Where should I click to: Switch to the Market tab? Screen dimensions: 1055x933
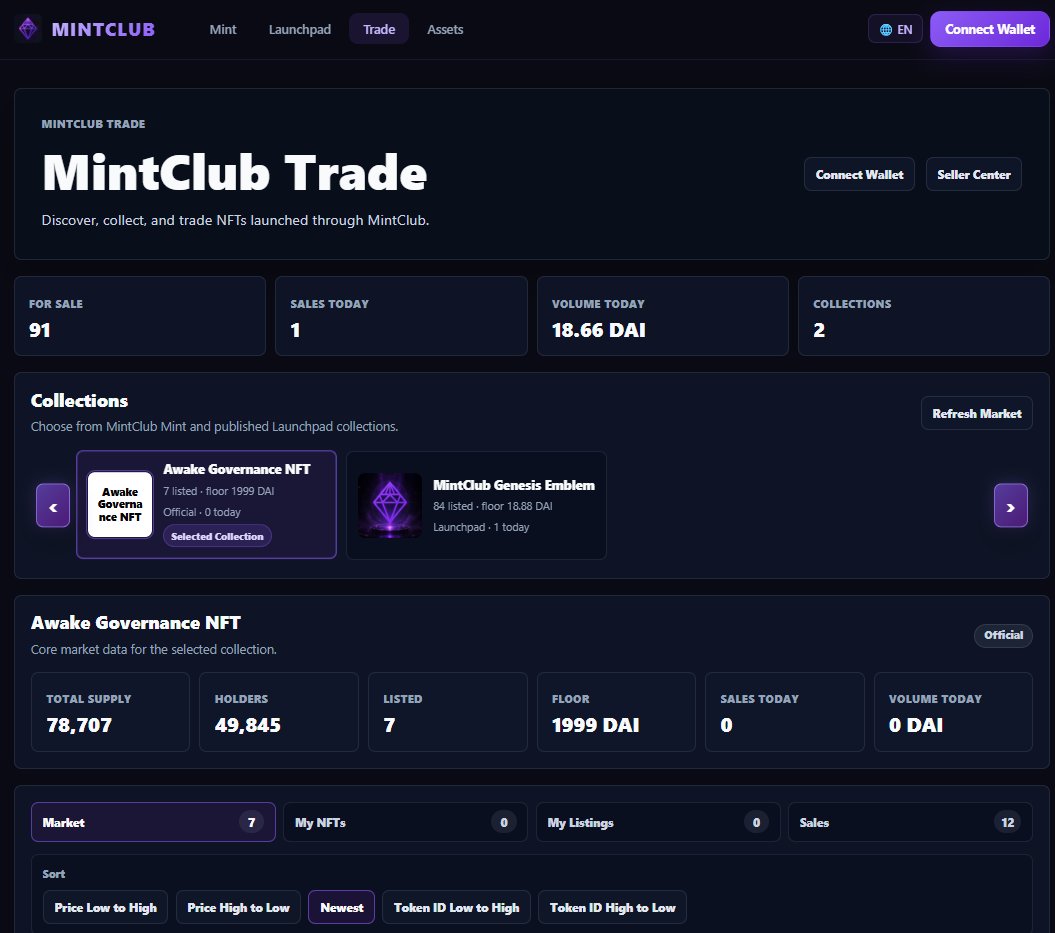153,822
